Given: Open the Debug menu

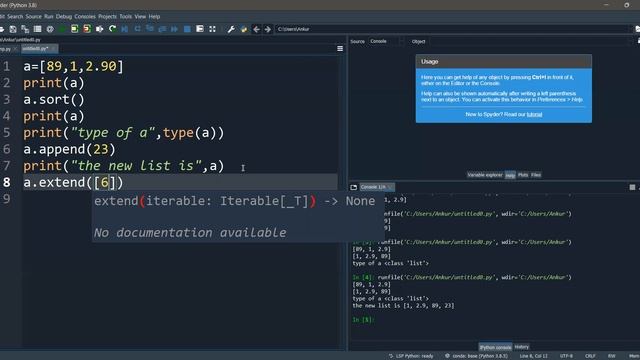Looking at the screenshot, I should click(x=64, y=16).
